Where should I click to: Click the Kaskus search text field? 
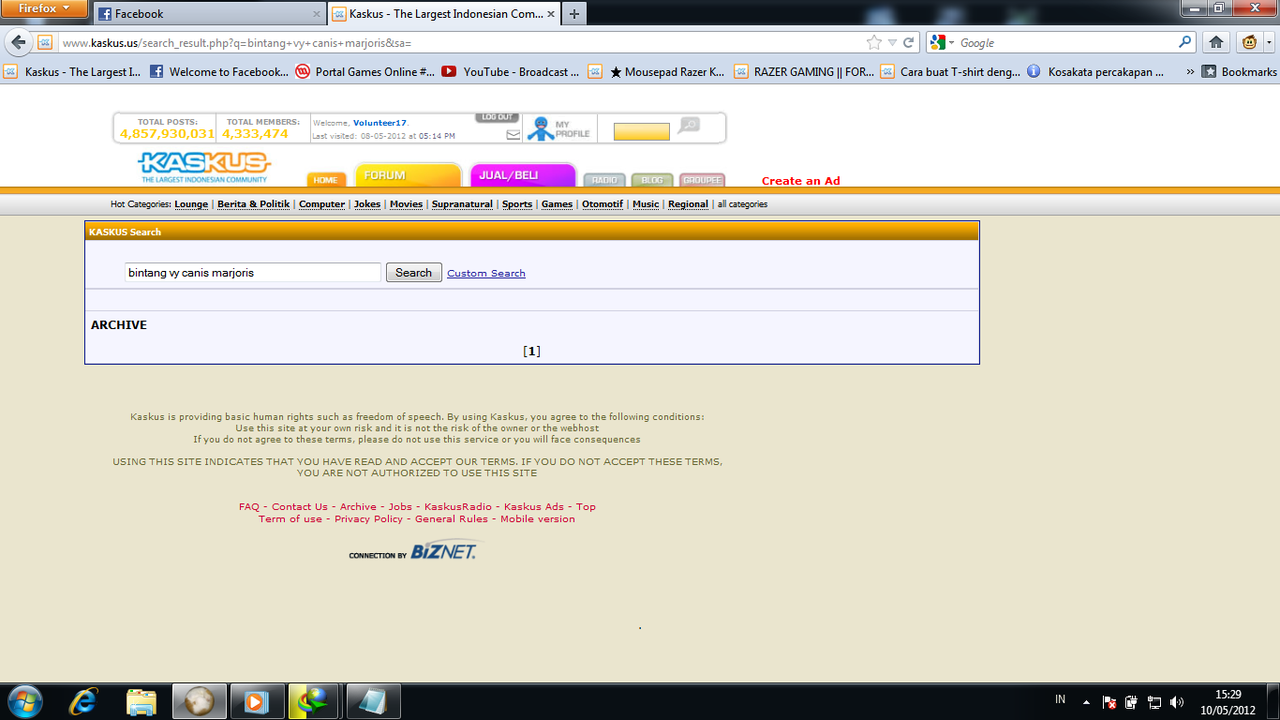pyautogui.click(x=253, y=272)
